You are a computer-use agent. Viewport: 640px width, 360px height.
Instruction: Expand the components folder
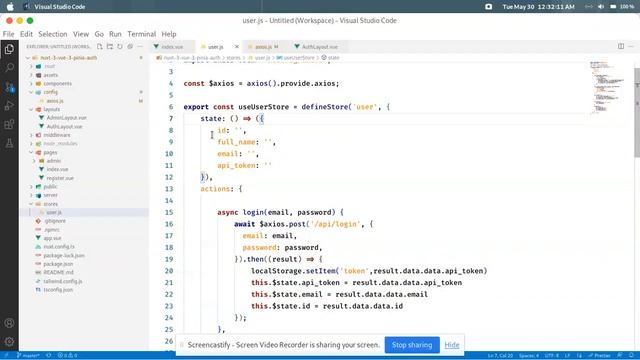[x=31, y=84]
